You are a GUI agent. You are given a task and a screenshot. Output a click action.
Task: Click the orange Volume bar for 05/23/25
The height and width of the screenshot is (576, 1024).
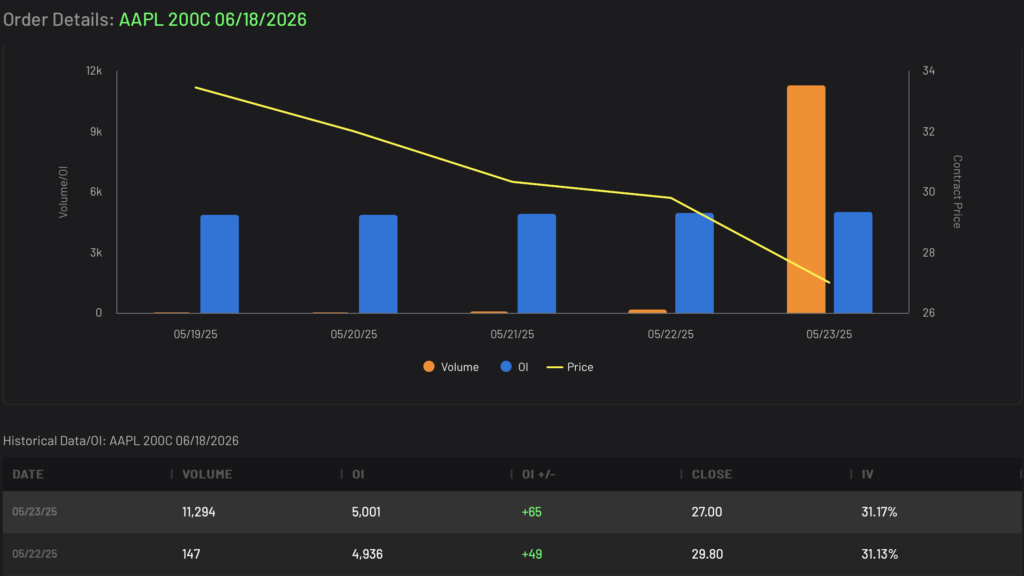[x=806, y=199]
